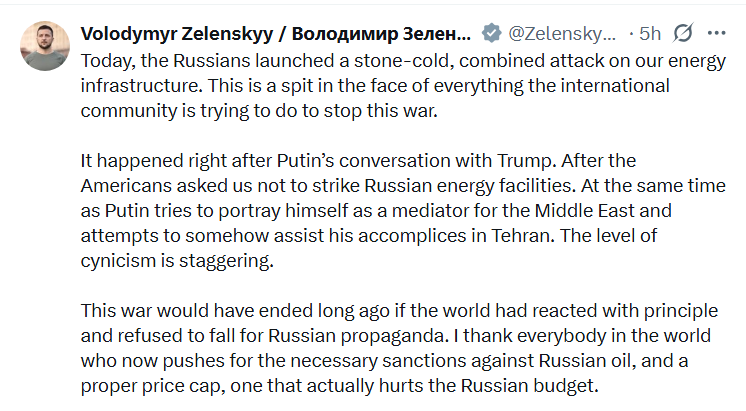The height and width of the screenshot is (411, 746).
Task: Click the line mentioning the Middle East
Action: pos(376,211)
